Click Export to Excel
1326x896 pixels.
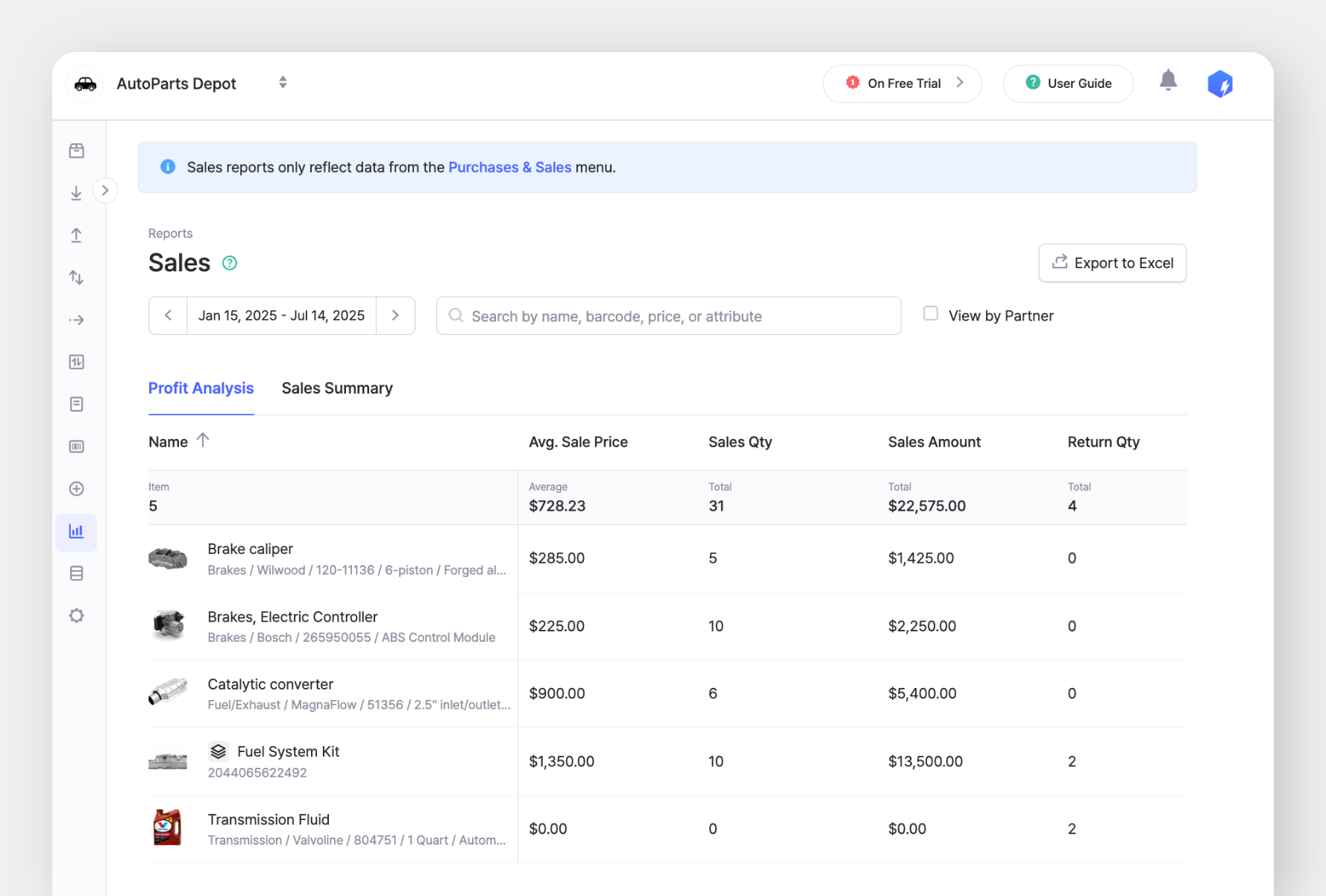point(1112,262)
